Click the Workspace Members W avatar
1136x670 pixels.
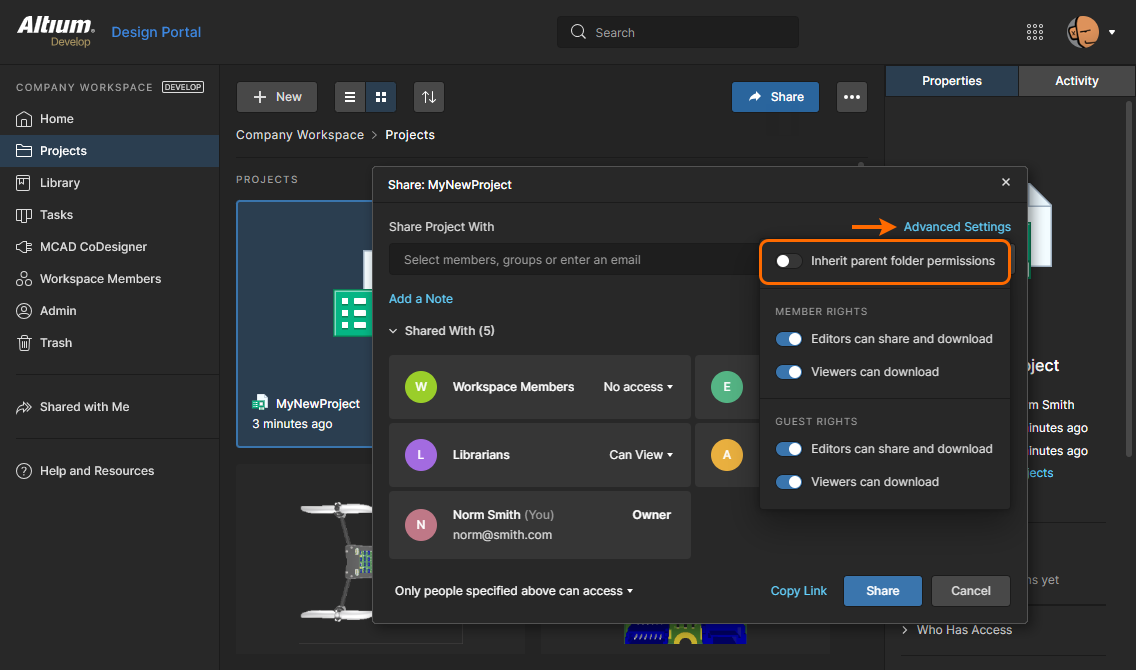421,387
